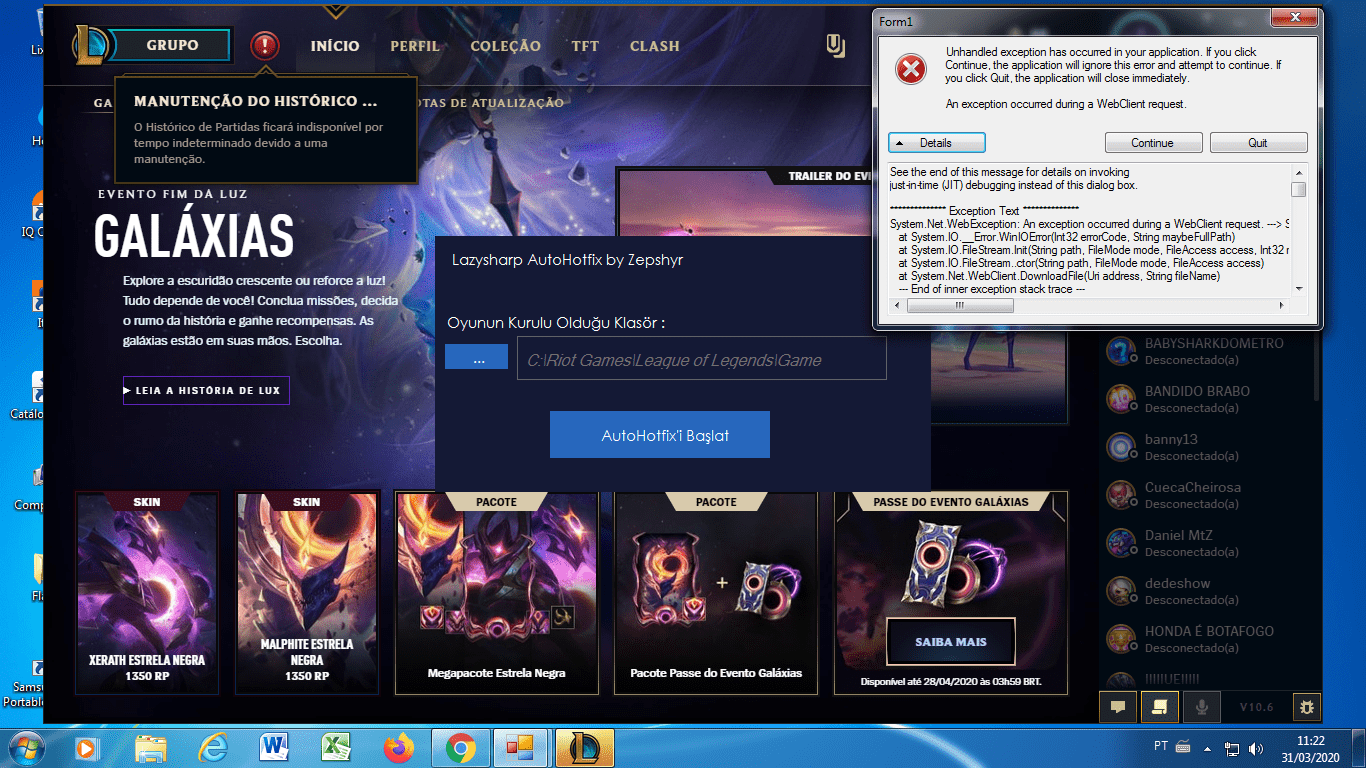
Task: Click BANDIDO BRABO's avatar in the friends list
Action: (x=1121, y=398)
